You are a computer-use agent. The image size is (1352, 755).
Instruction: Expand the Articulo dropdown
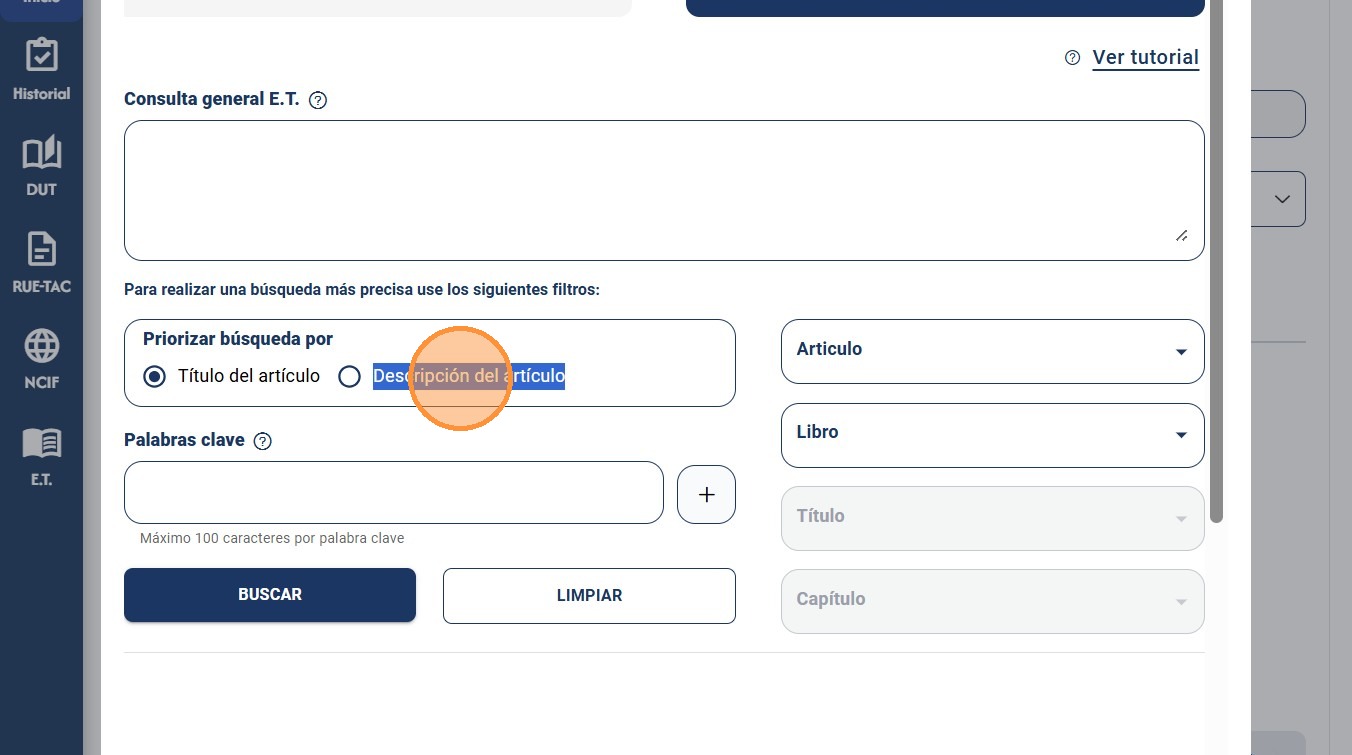992,351
